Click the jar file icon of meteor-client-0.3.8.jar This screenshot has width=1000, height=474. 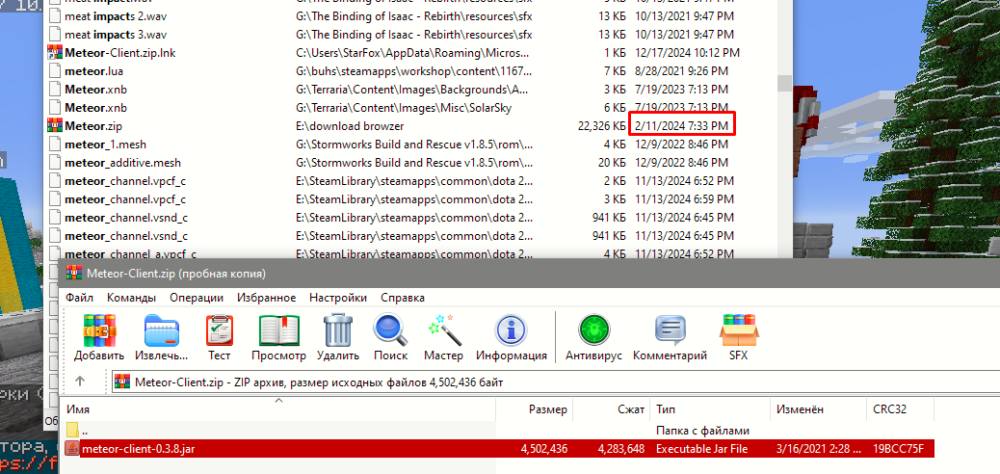pos(72,448)
